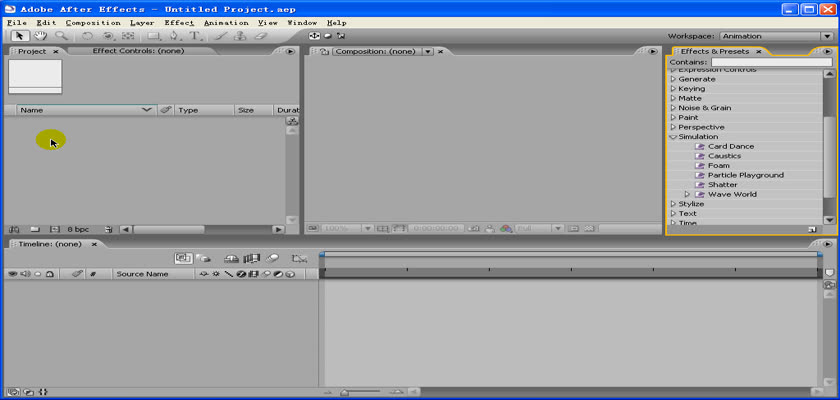Click the new animation preset icon in Effects panel
The image size is (840, 400).
[812, 229]
